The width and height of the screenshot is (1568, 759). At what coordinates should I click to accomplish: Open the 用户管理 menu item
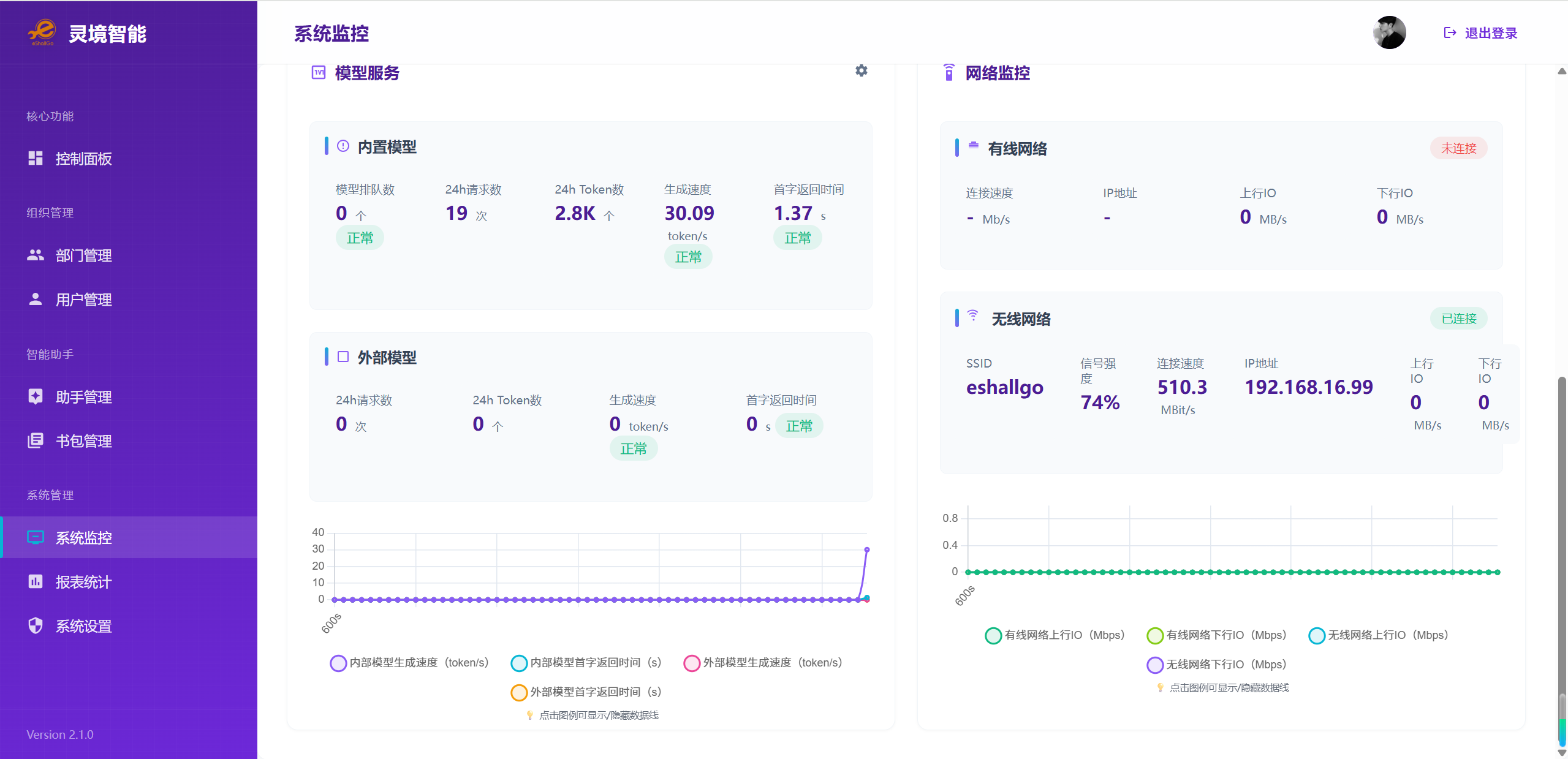(83, 300)
